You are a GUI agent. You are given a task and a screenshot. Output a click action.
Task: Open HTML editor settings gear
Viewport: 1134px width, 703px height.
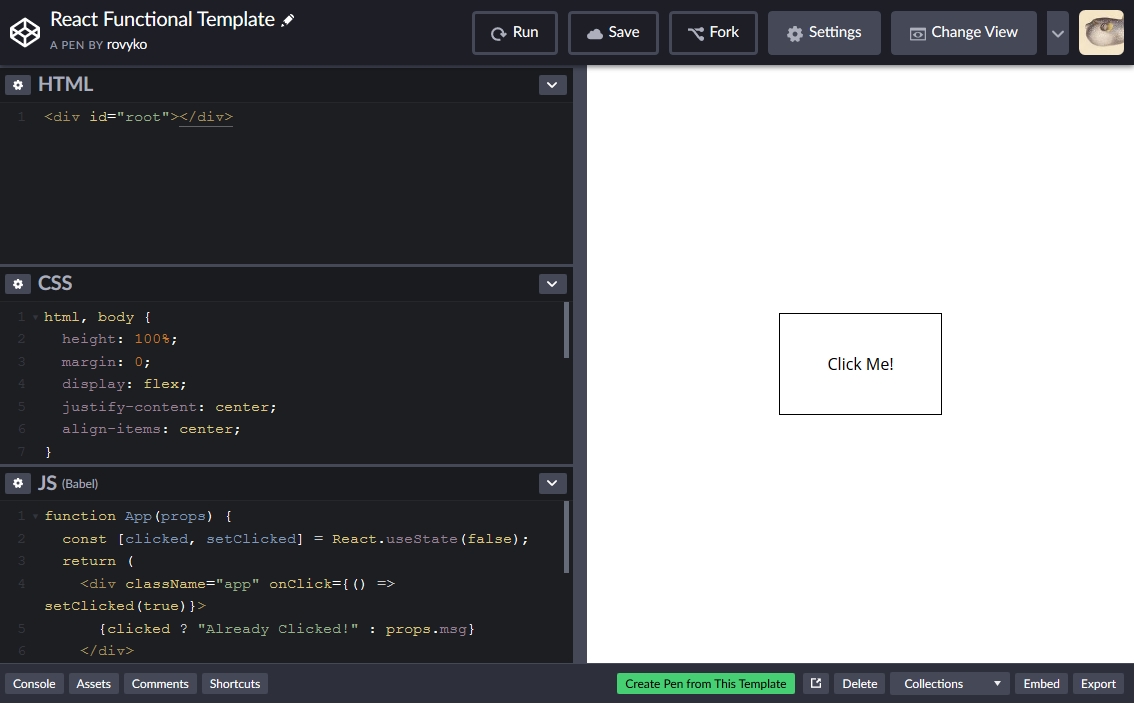click(x=18, y=85)
